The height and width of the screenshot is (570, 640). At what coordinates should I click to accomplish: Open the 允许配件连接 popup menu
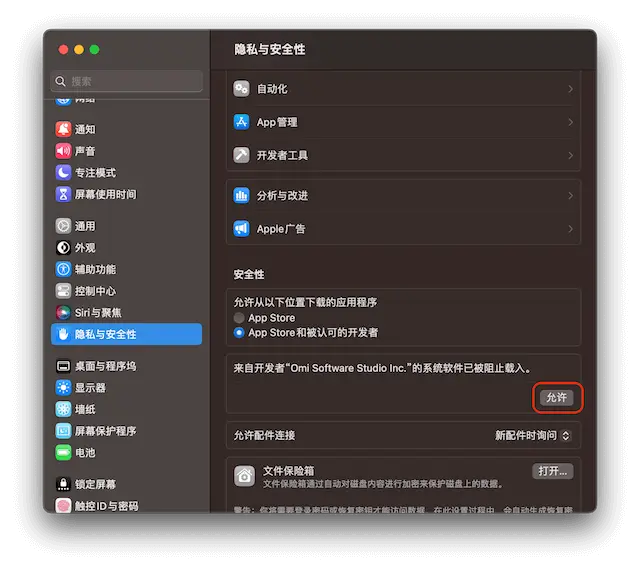533,436
